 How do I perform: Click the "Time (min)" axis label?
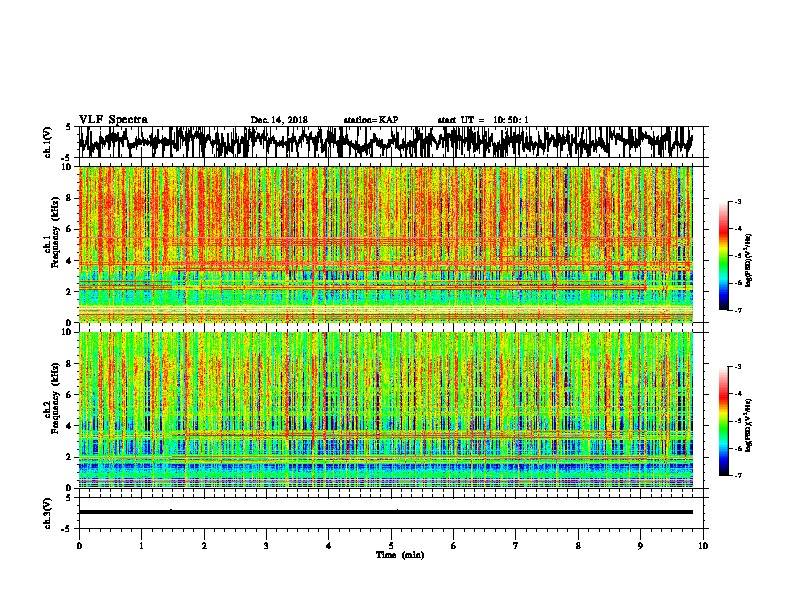(x=400, y=555)
